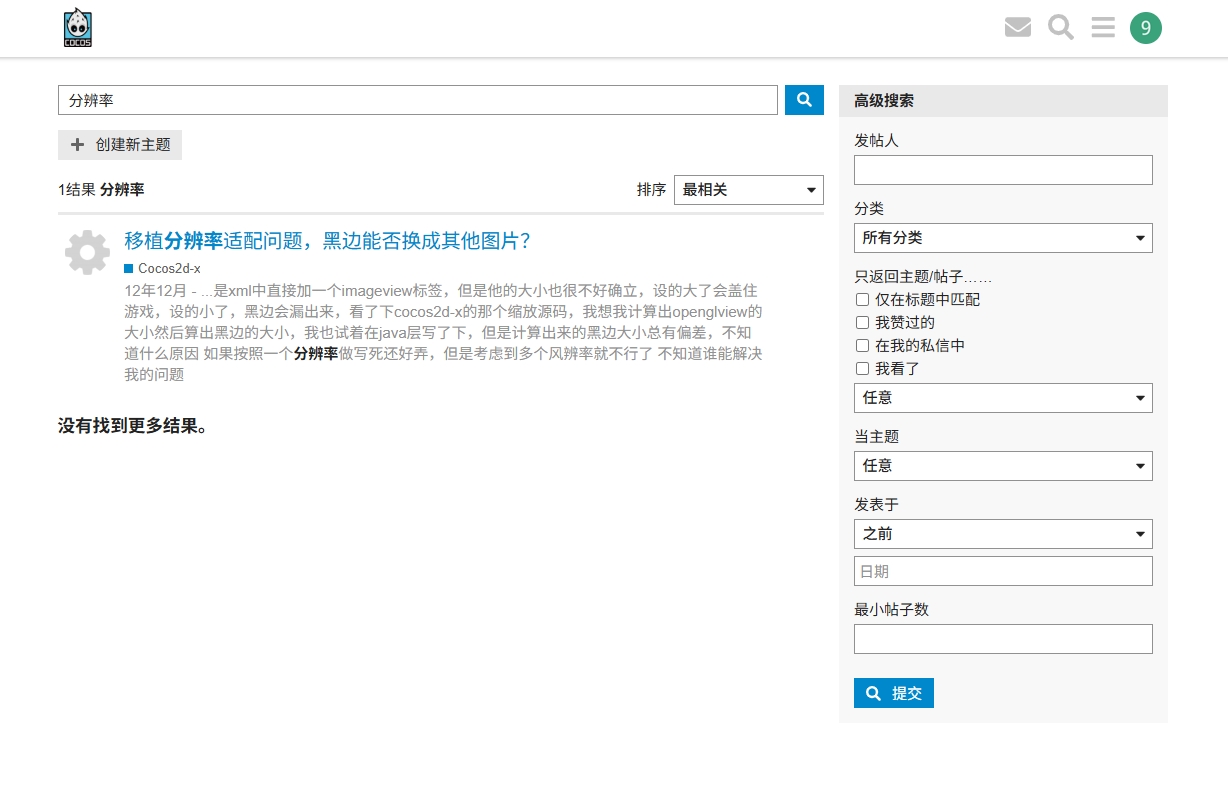
Task: Open the 当主题 任意 selector
Action: [x=1003, y=465]
